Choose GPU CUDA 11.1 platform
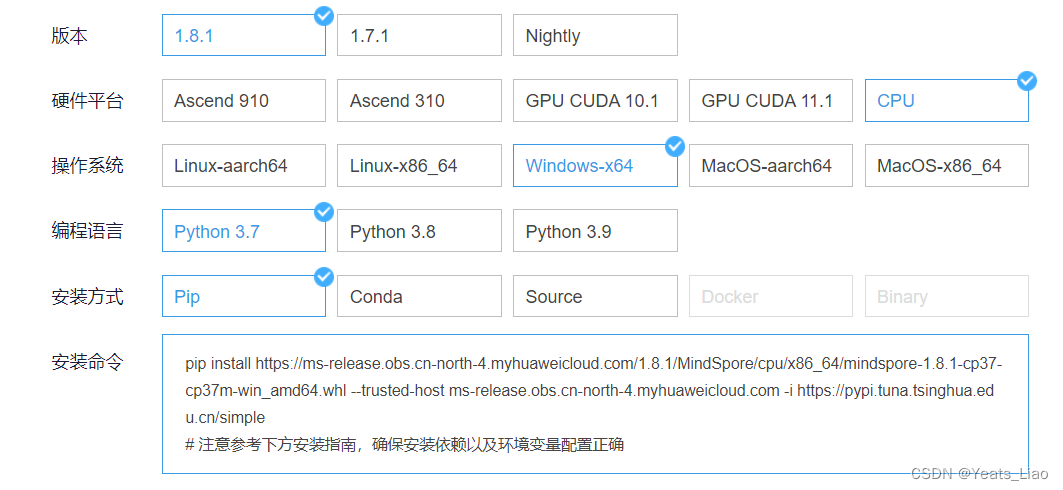The height and width of the screenshot is (490, 1063). (771, 100)
